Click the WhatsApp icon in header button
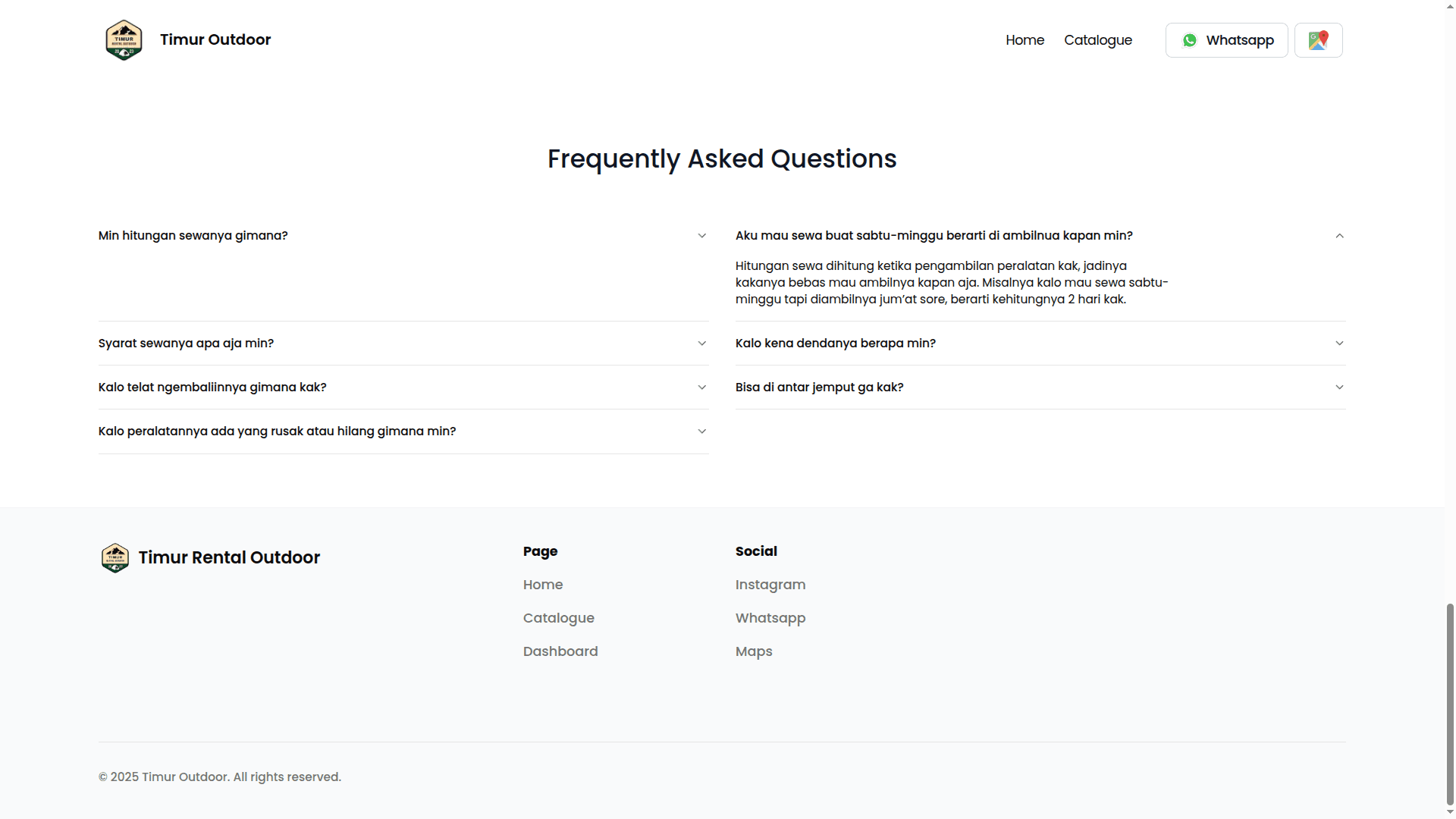 pos(1190,40)
